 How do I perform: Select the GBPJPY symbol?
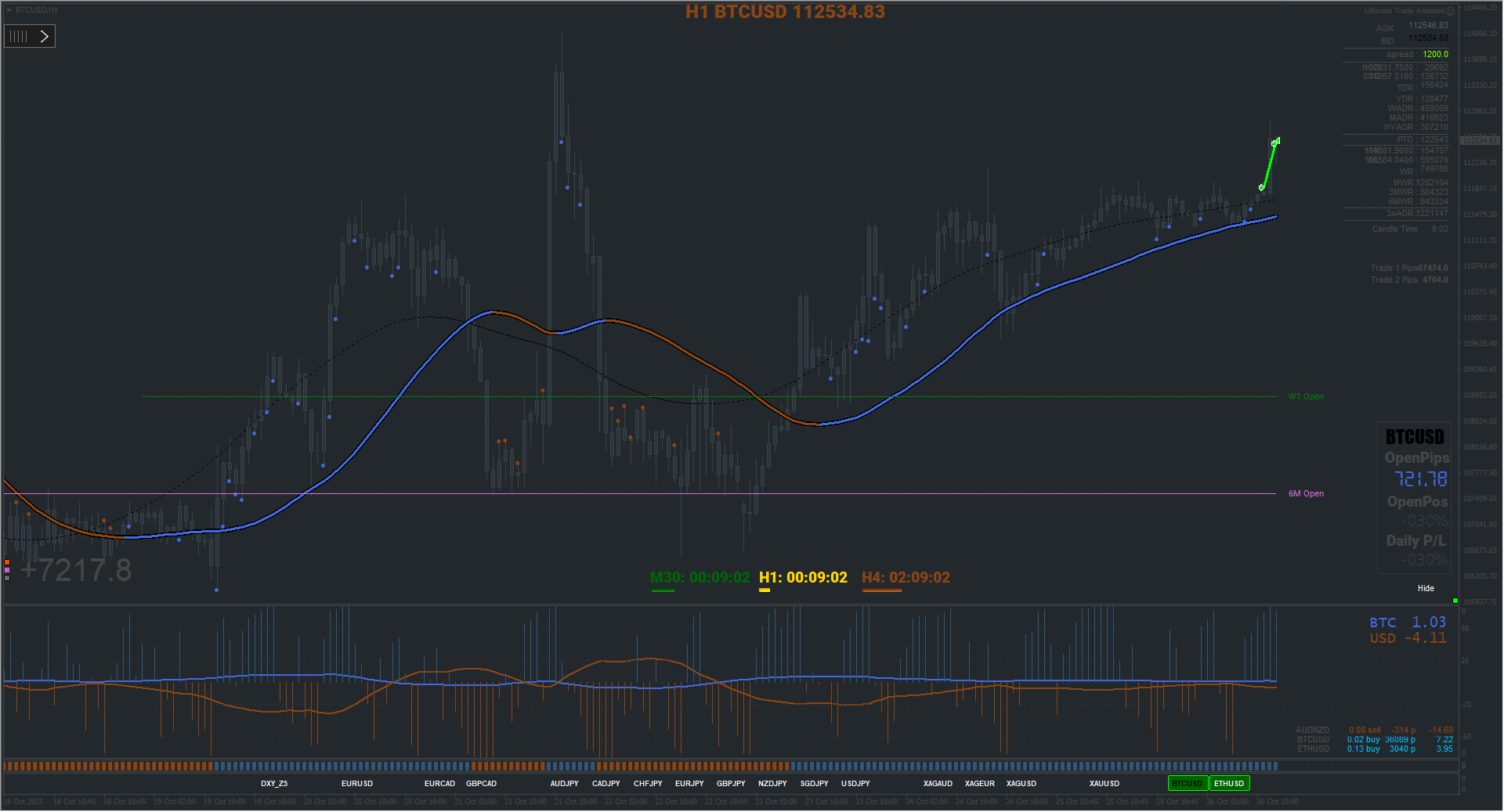coord(731,783)
